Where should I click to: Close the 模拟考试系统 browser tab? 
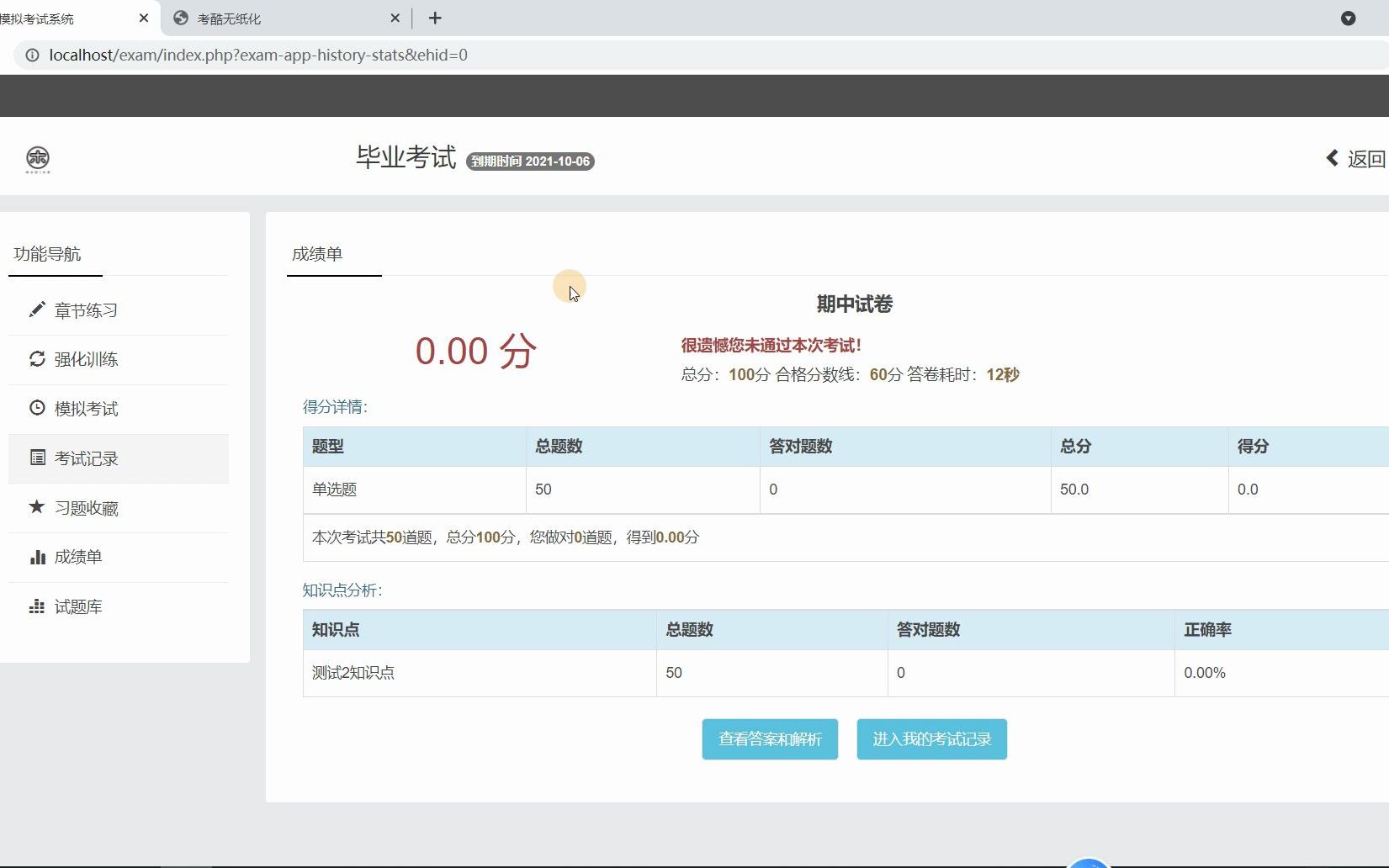pyautogui.click(x=143, y=18)
